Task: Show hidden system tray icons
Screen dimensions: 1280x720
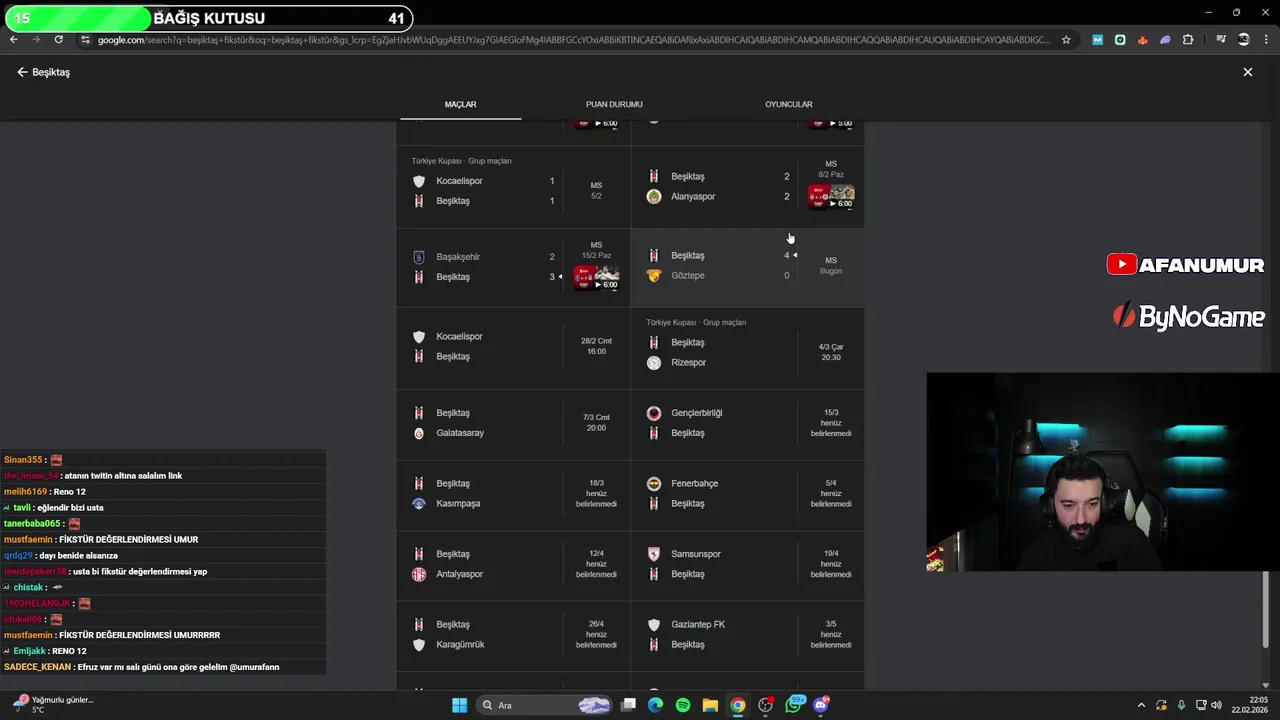Action: (1141, 705)
